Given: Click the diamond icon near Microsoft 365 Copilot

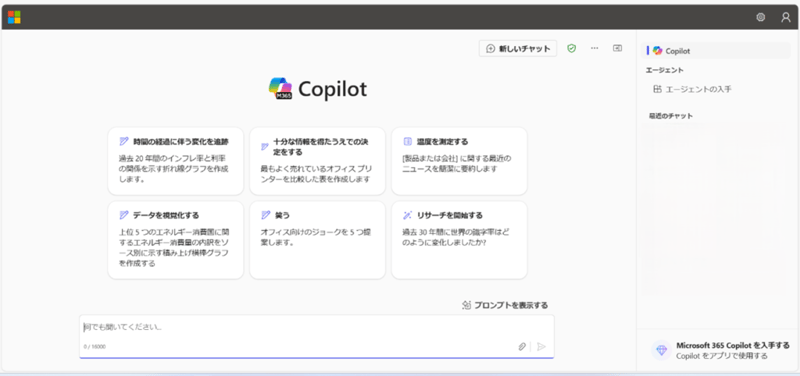Looking at the screenshot, I should point(662,350).
